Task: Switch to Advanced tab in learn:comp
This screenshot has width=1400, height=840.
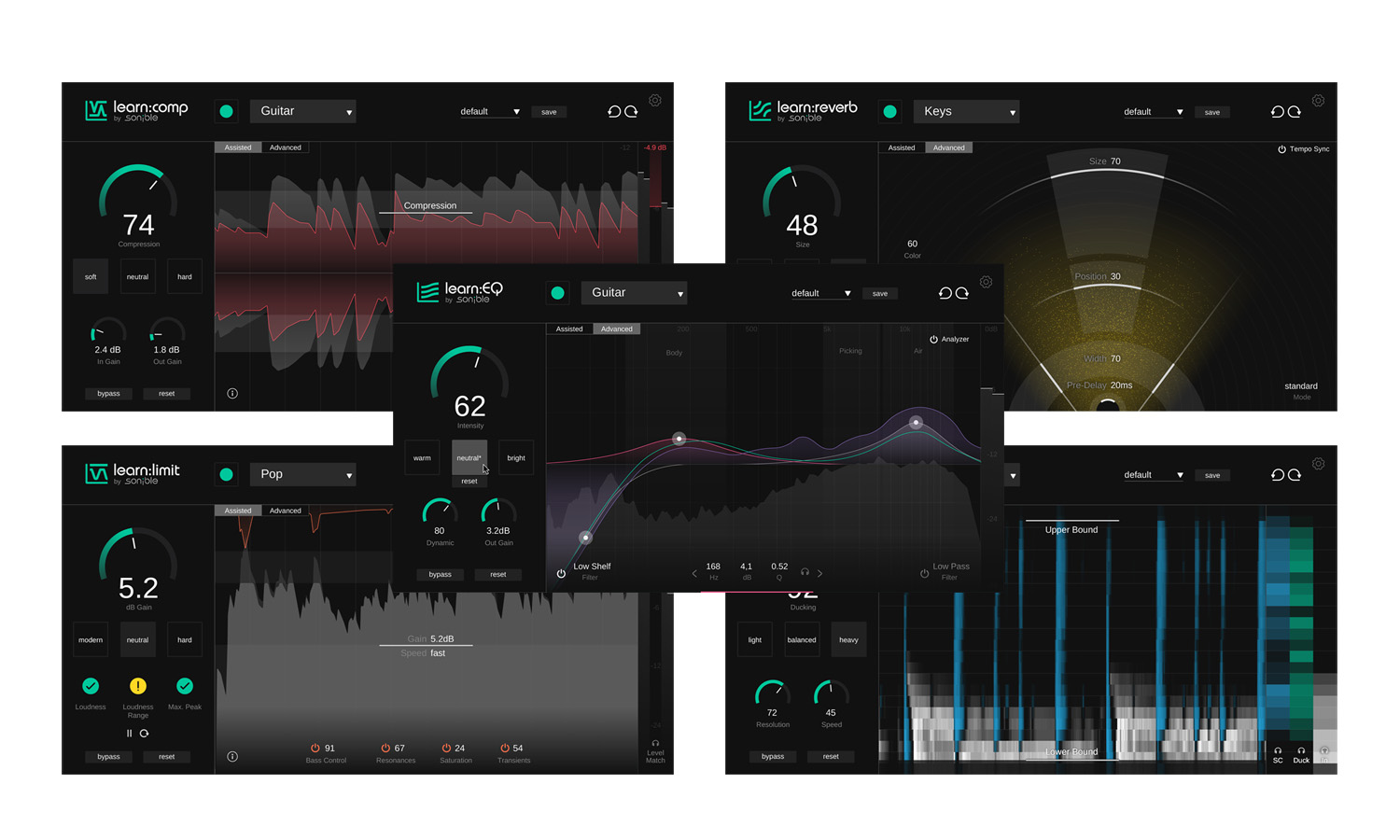Action: (x=286, y=147)
